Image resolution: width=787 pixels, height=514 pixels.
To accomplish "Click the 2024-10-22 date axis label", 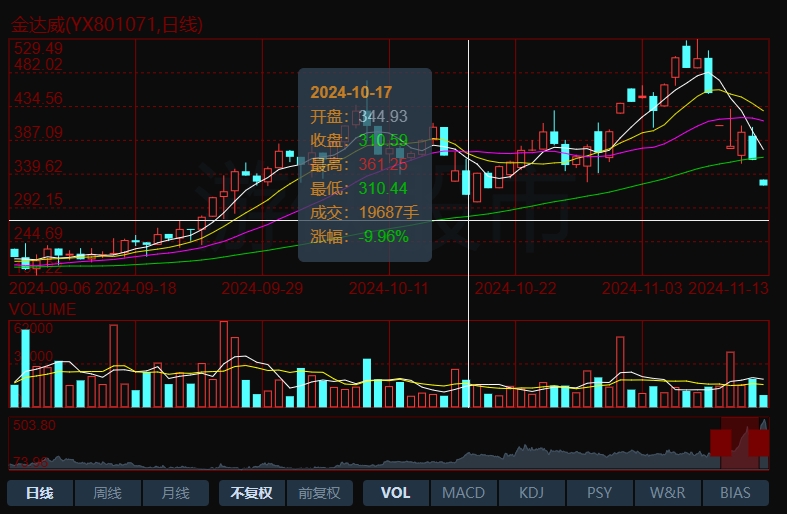I will [x=514, y=288].
